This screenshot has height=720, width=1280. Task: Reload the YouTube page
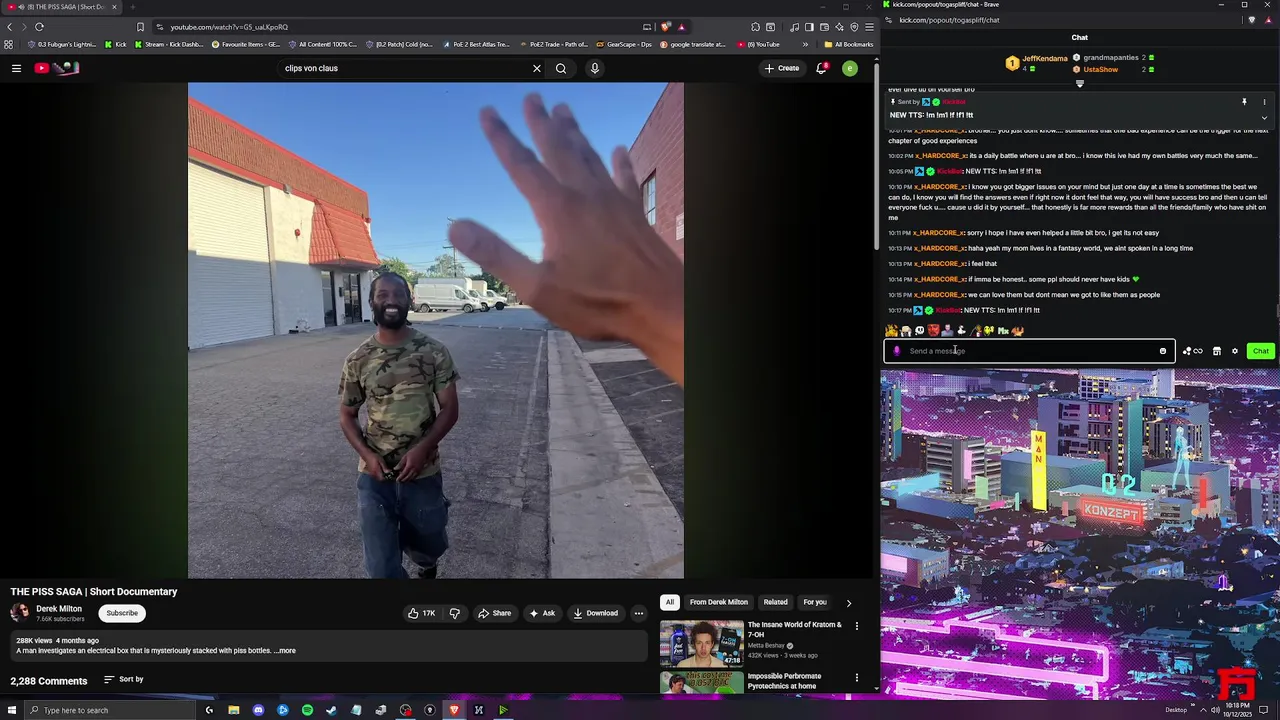(x=39, y=27)
